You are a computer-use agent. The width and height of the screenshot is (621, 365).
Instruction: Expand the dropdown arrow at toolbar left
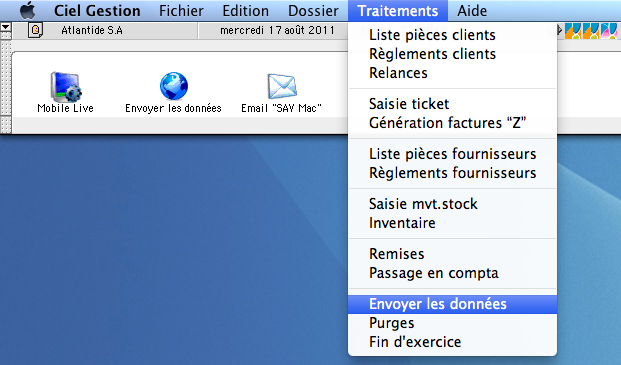[x=6, y=27]
